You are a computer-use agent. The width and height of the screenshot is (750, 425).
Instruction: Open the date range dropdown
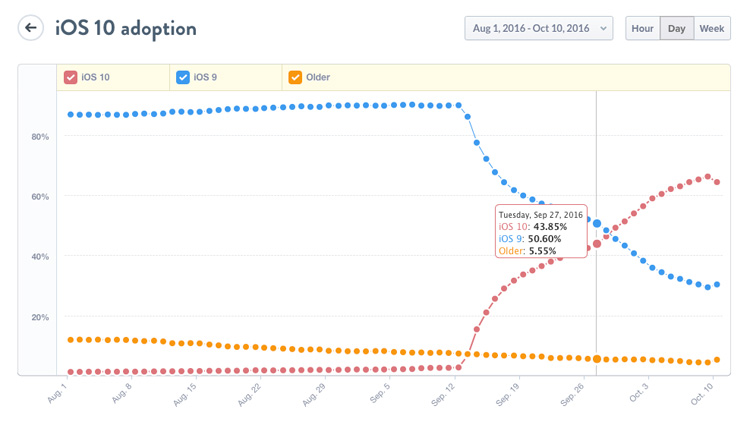(538, 28)
